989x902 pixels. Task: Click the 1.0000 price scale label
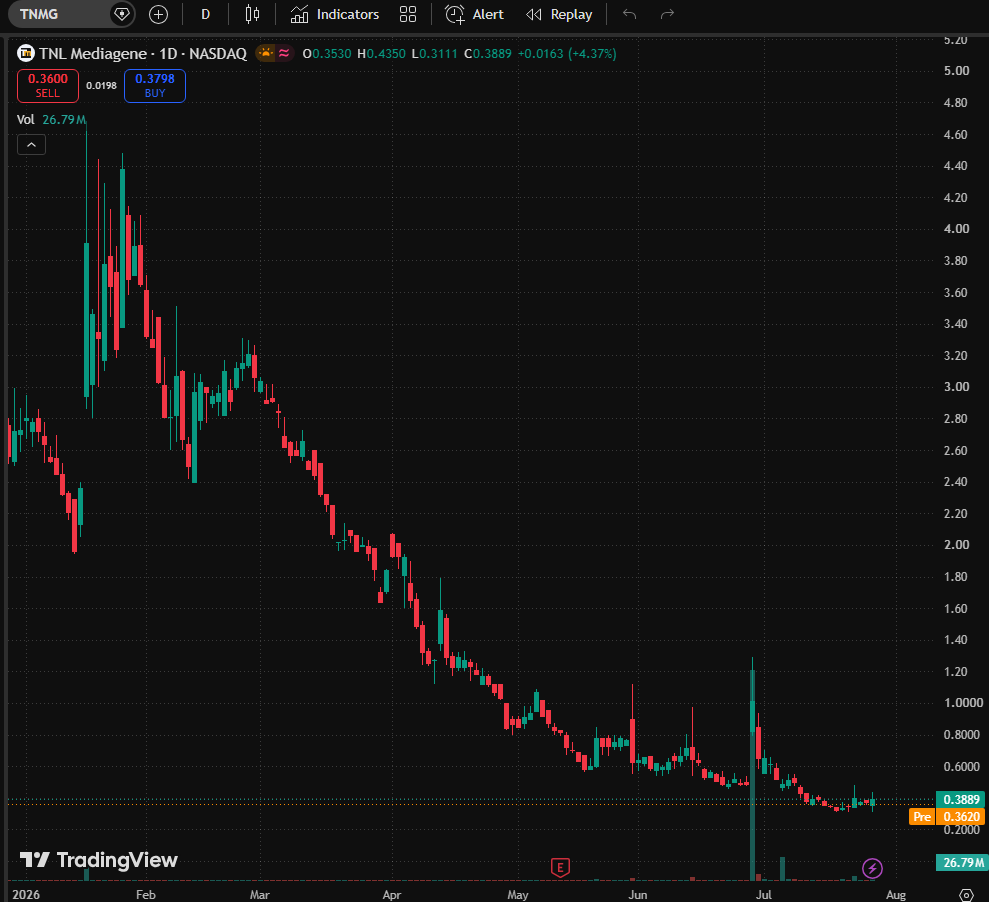point(963,703)
